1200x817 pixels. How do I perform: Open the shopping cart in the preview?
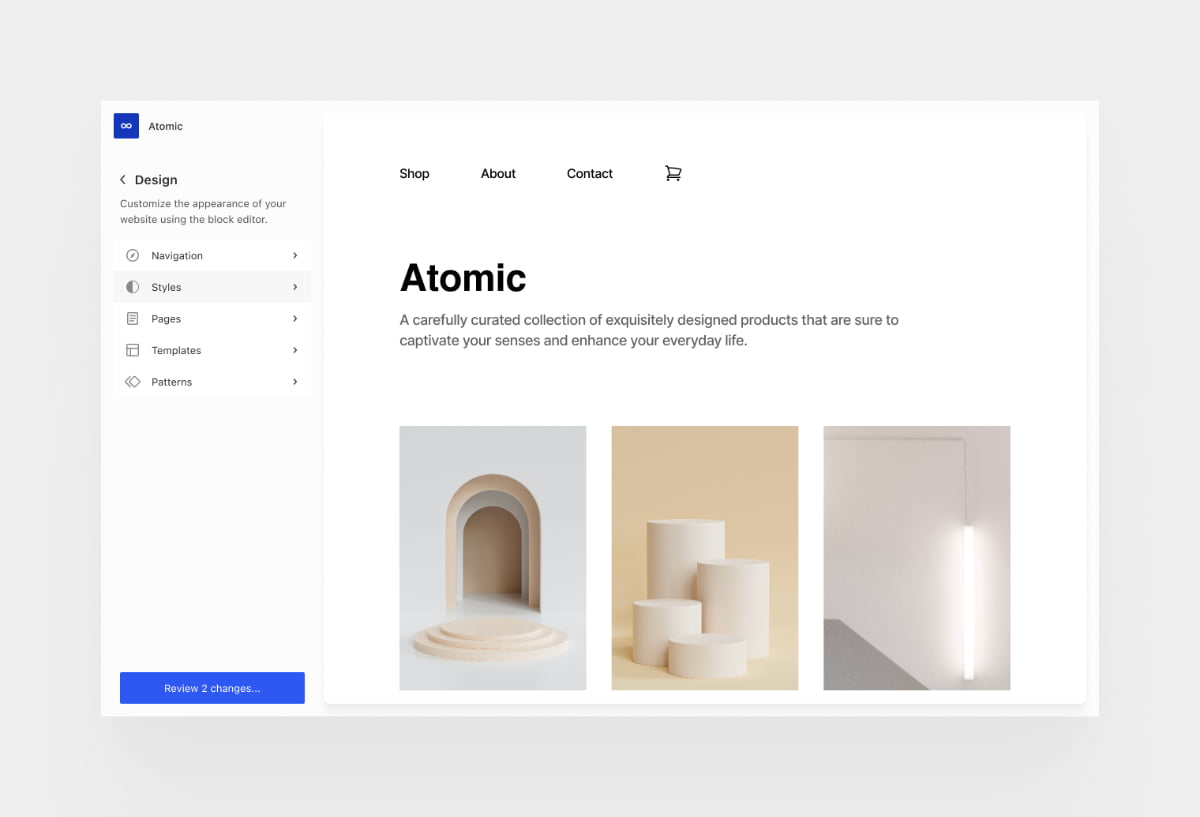pos(673,172)
